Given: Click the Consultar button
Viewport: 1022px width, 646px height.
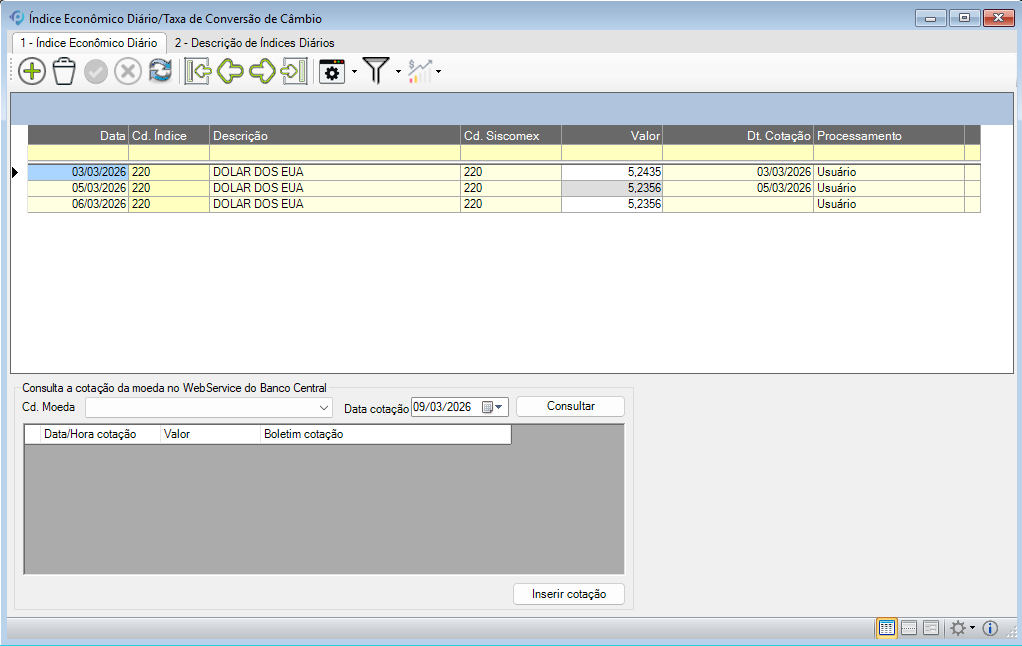Looking at the screenshot, I should pos(570,406).
